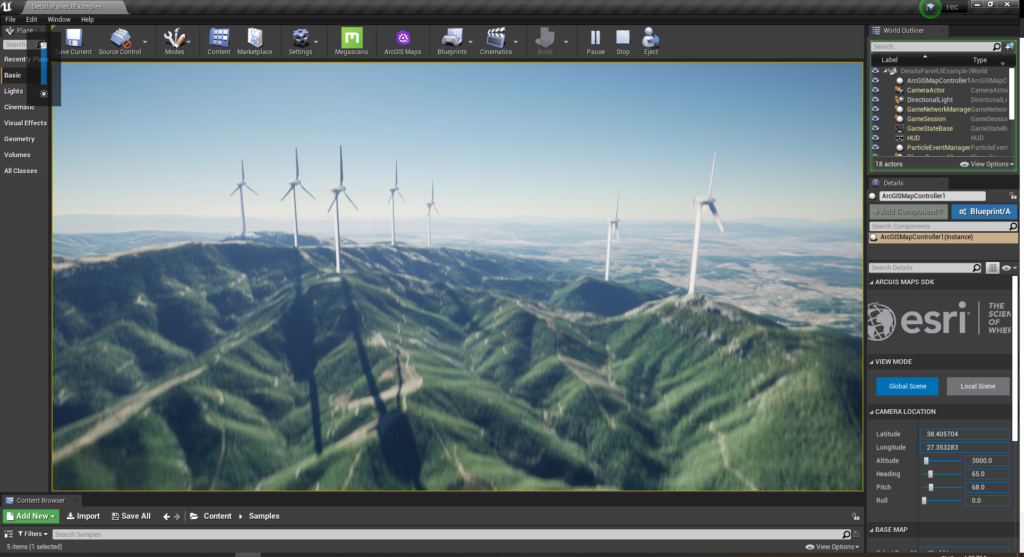Open the Megascans plugin icon
Screen dimensions: 1024x557
pyautogui.click(x=351, y=41)
